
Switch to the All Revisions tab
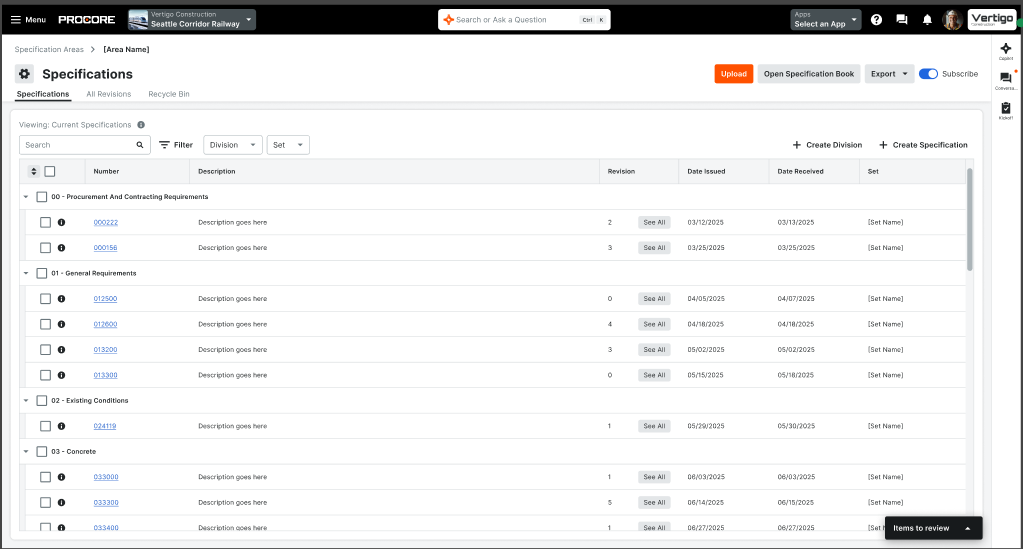coord(109,94)
